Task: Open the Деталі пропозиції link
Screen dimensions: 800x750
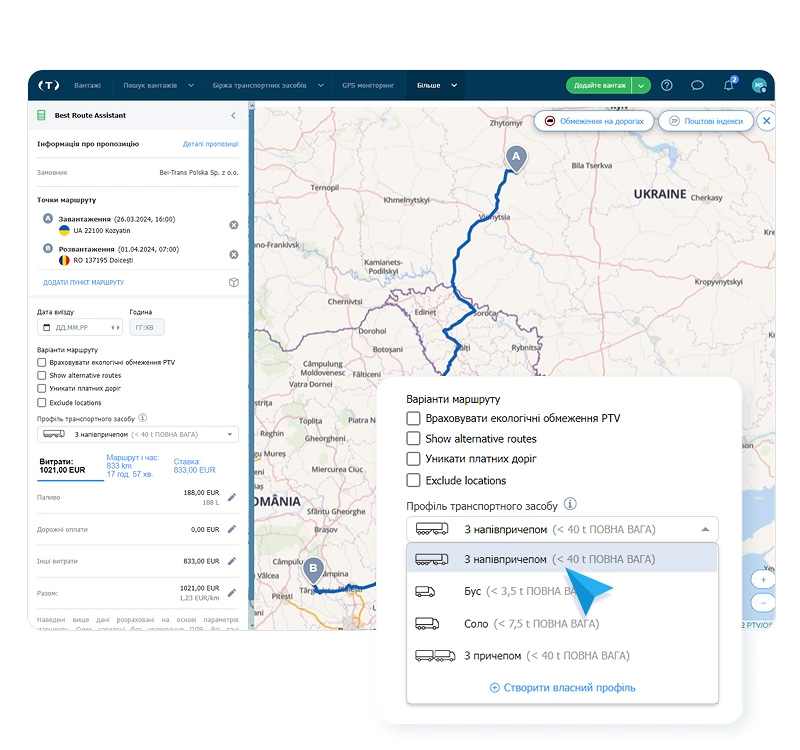Action: coord(211,144)
